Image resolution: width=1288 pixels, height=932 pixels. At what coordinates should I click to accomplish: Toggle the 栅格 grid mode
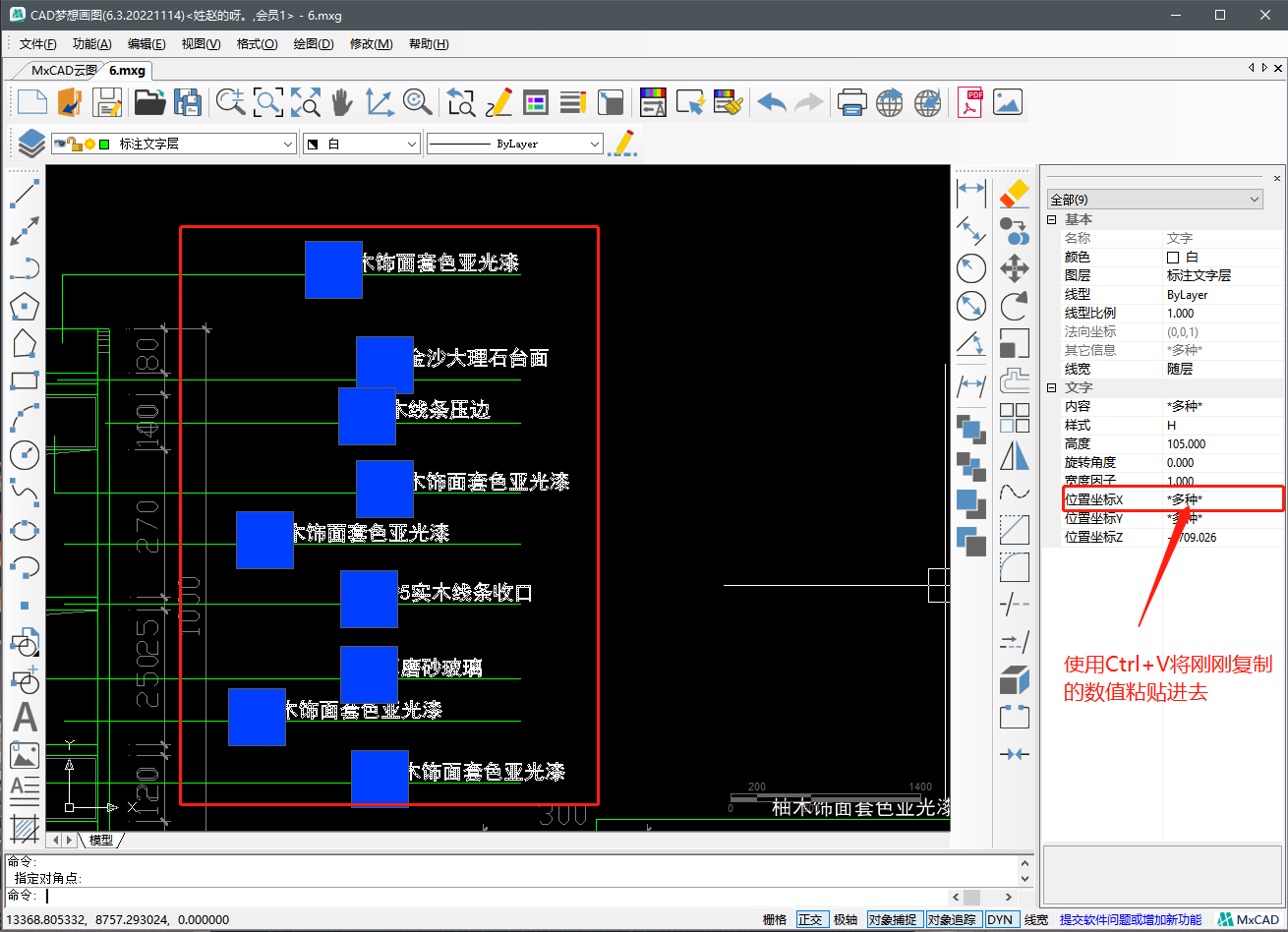(775, 920)
